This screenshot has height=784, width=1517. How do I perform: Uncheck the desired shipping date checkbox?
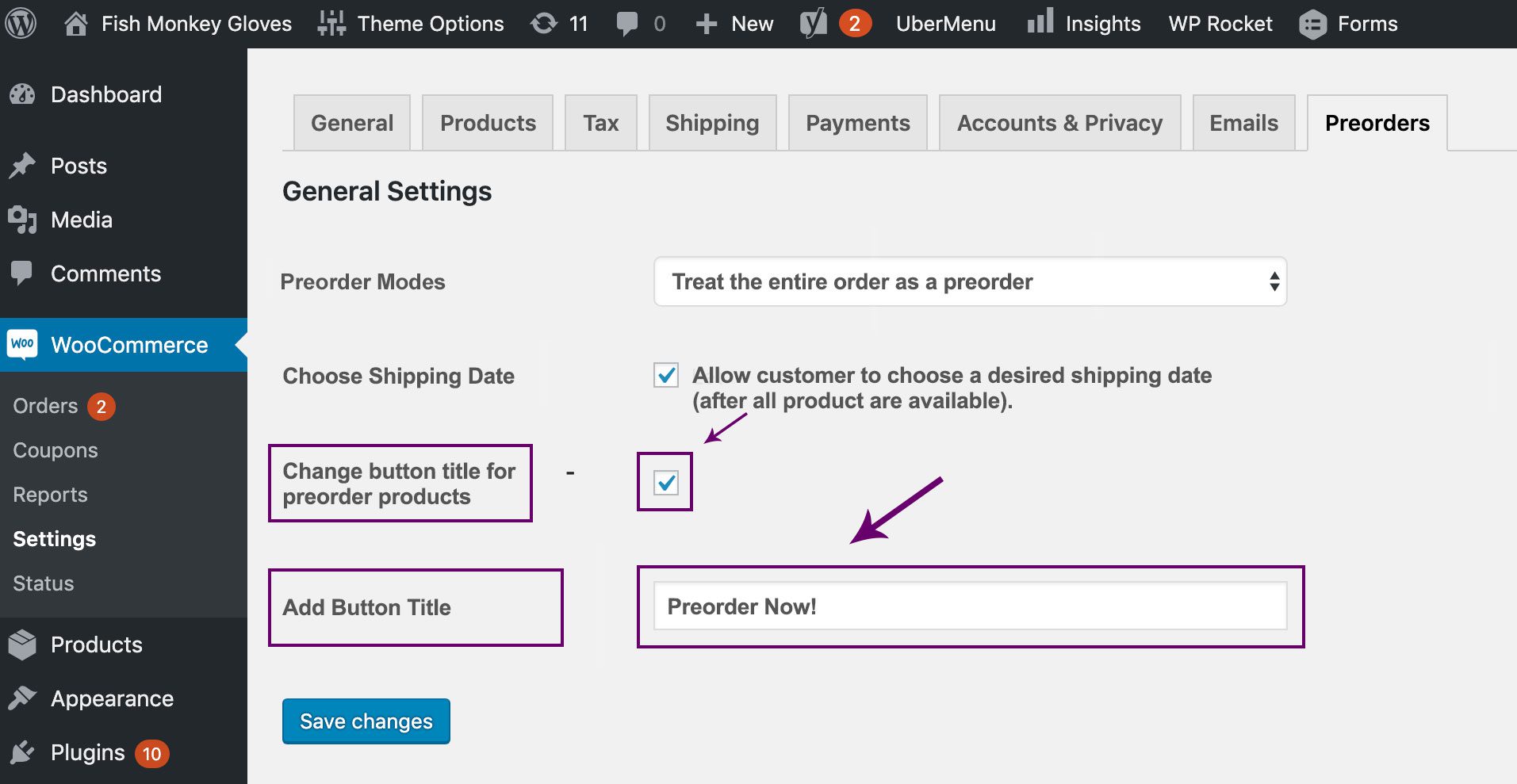(667, 376)
